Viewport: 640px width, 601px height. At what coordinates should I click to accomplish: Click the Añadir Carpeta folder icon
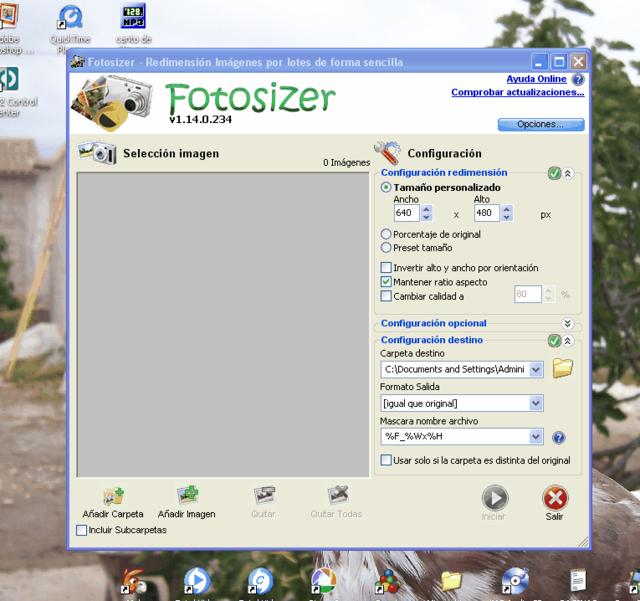click(x=113, y=496)
